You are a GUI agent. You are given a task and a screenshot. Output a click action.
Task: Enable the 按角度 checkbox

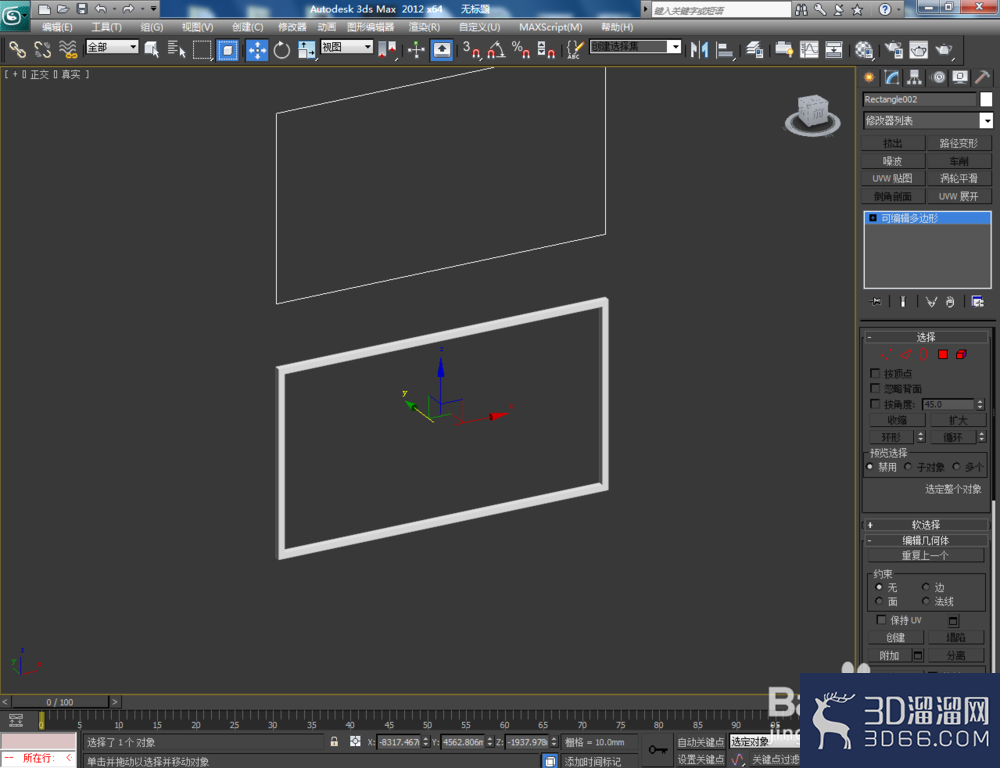click(875, 404)
